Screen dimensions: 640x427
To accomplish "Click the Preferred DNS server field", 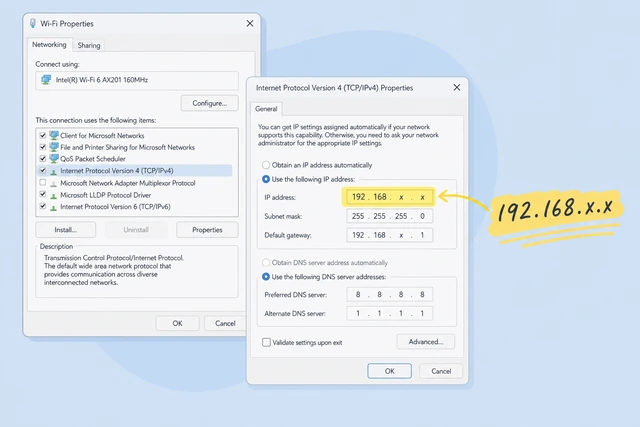I will click(389, 294).
